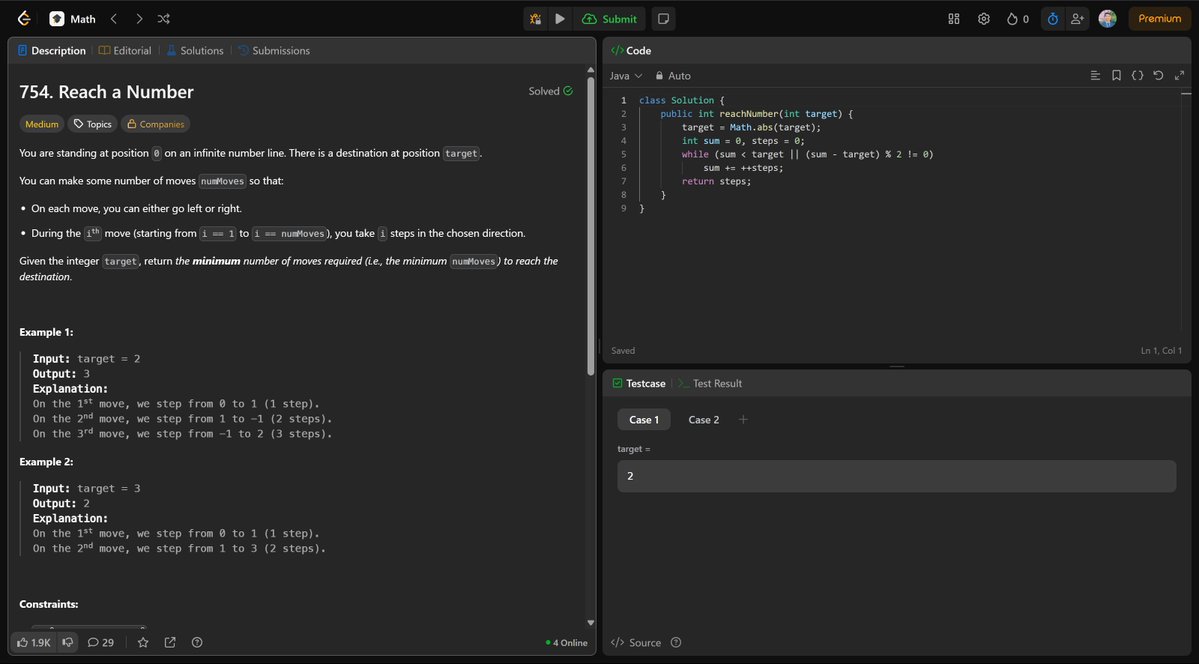Open the notes icon beside Submit
The width and height of the screenshot is (1199, 664).
664,18
